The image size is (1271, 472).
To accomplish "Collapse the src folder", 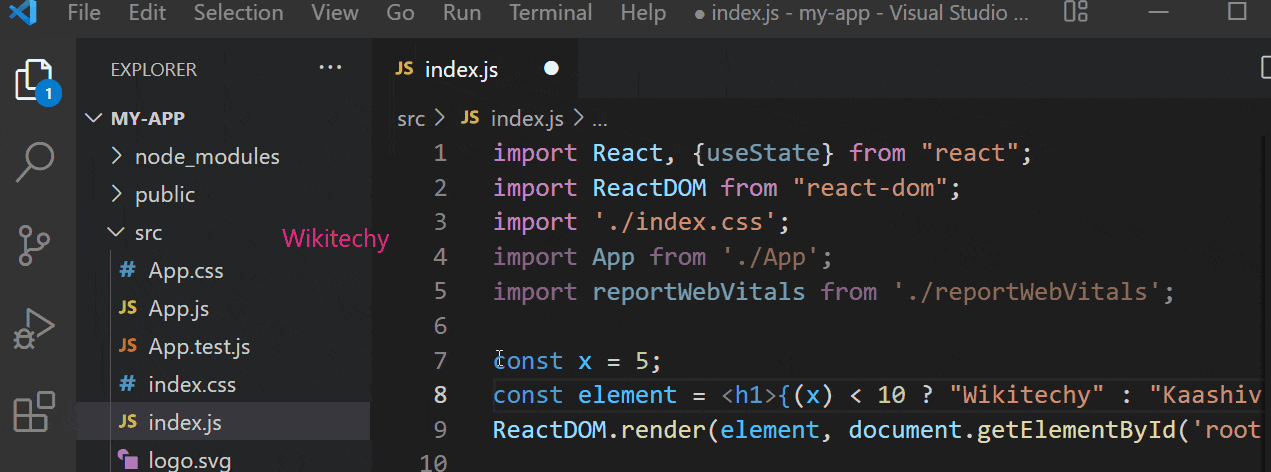I will [x=148, y=233].
